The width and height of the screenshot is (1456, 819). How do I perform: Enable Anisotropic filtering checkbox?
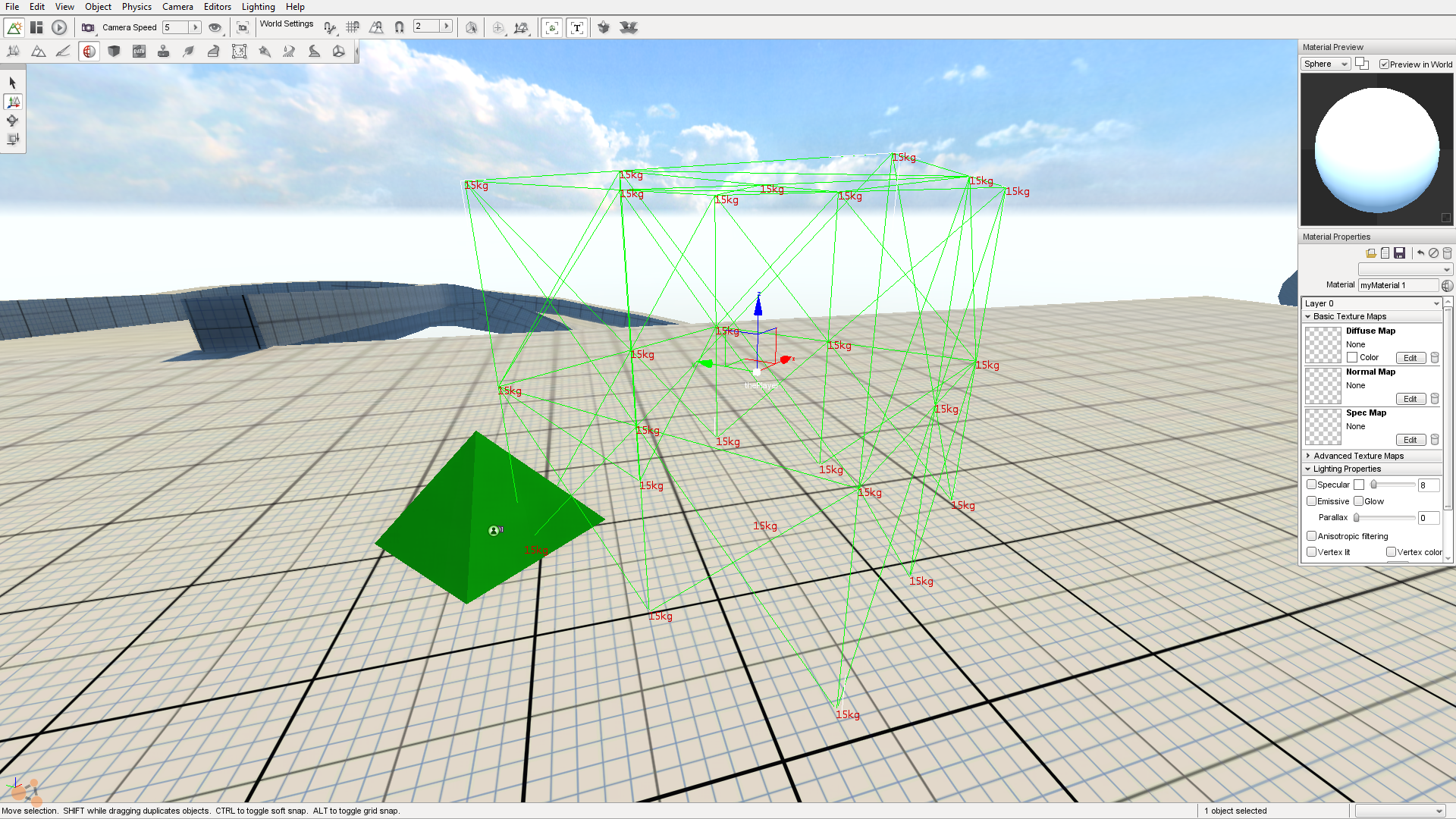pos(1311,536)
